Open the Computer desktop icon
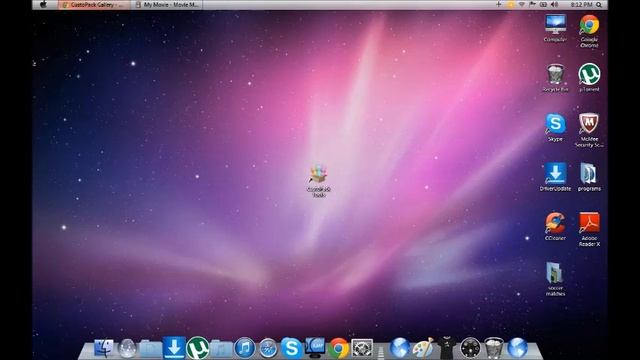The height and width of the screenshot is (360, 640). pos(556,28)
